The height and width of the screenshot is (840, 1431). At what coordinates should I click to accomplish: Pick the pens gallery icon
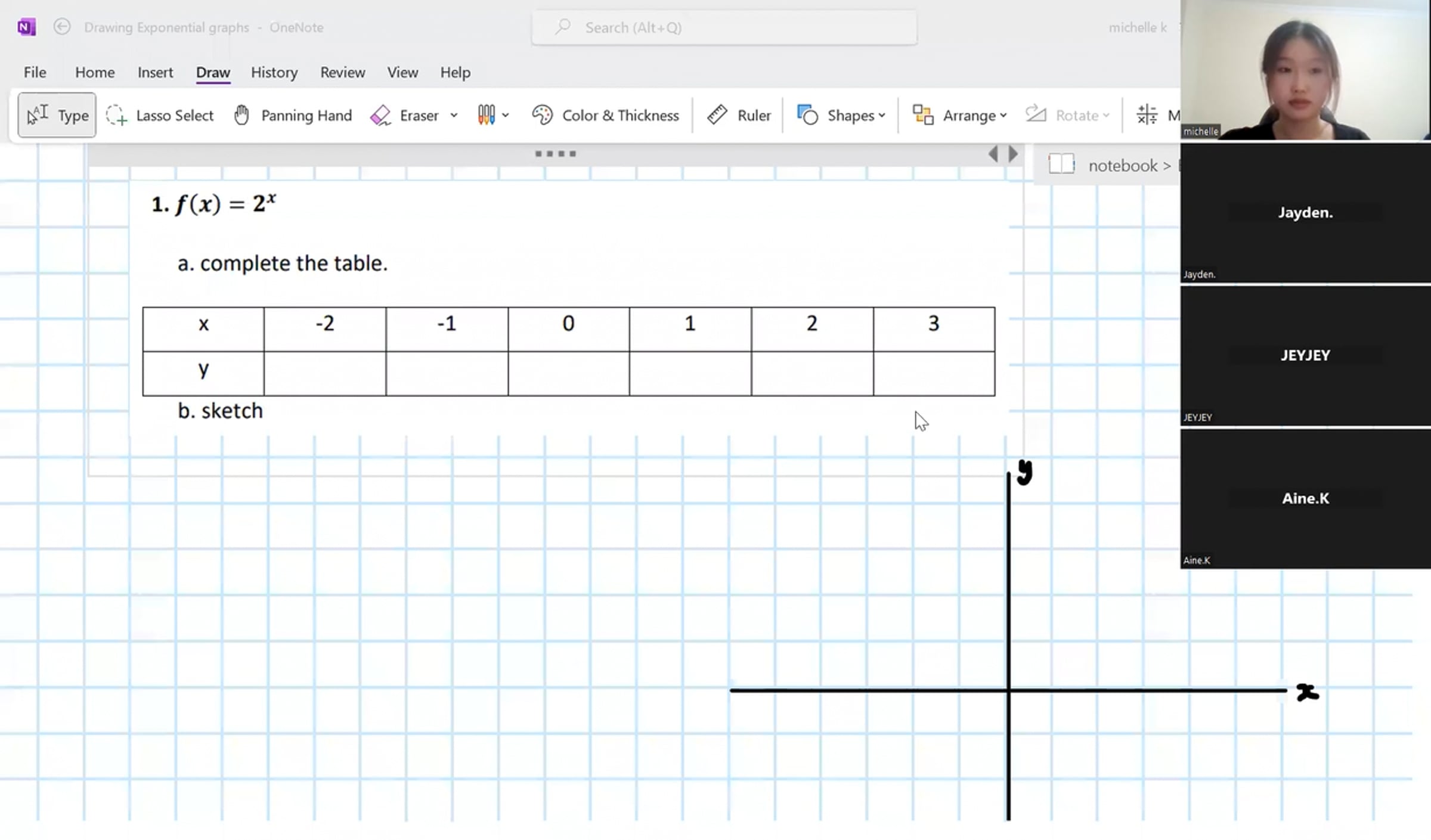[486, 115]
